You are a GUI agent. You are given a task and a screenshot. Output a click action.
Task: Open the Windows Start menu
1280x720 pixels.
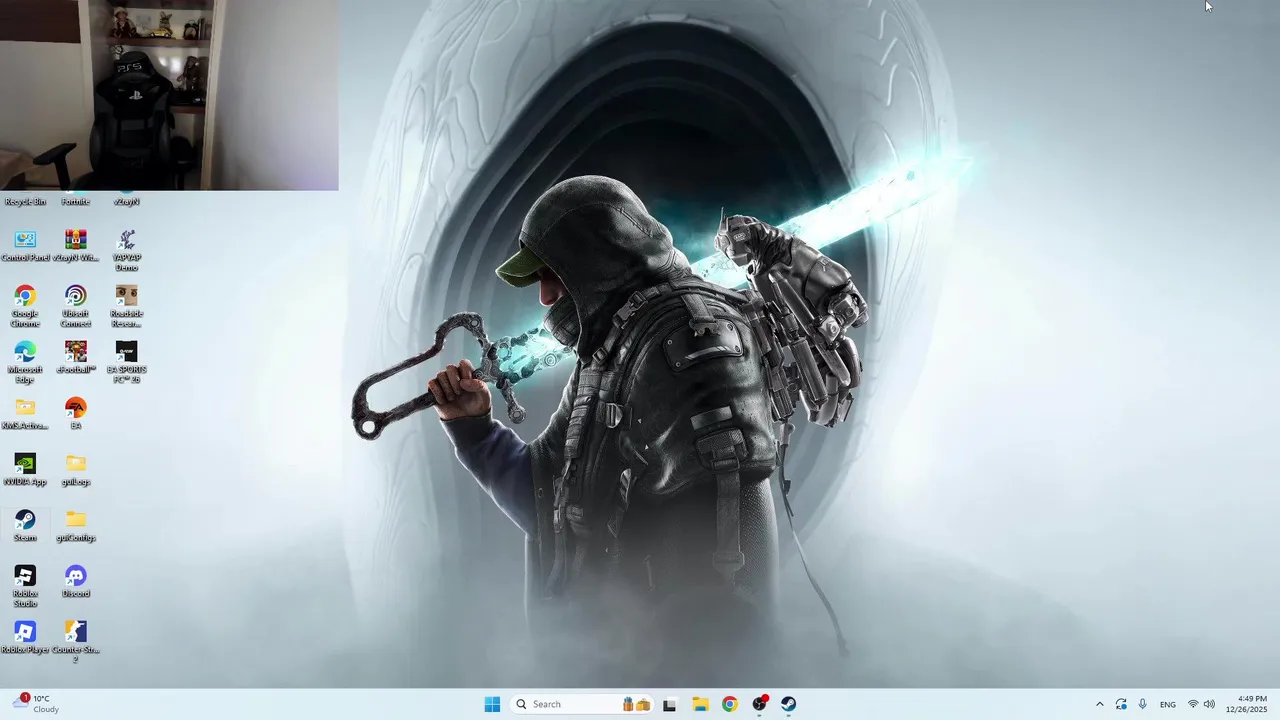click(x=492, y=704)
